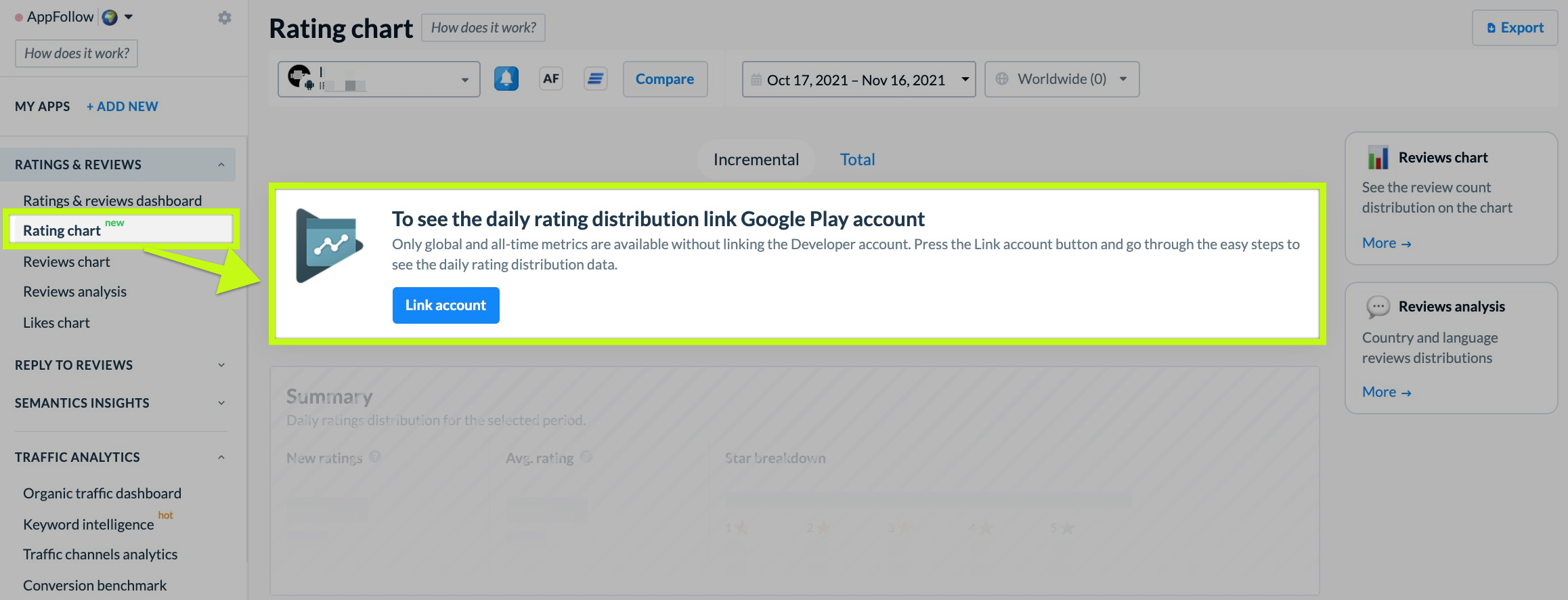Click the Link account button
Viewport: 1568px width, 600px height.
(x=445, y=305)
